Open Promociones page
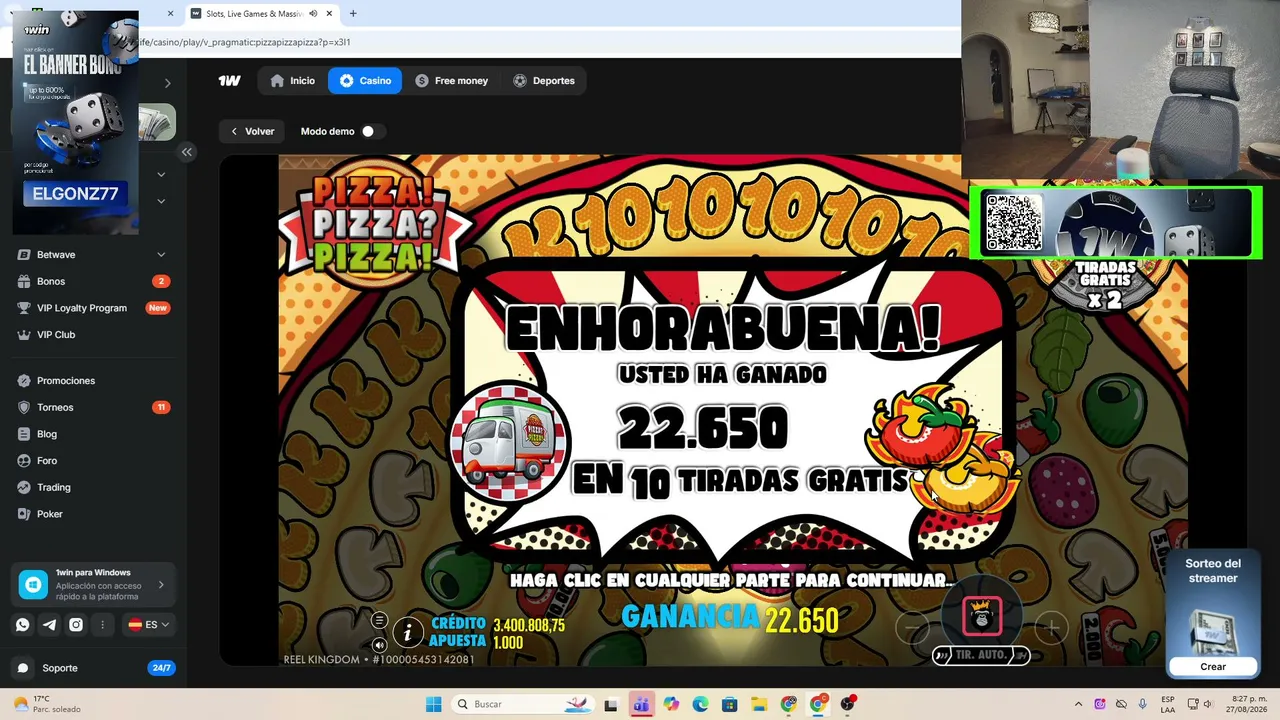 pyautogui.click(x=92, y=381)
